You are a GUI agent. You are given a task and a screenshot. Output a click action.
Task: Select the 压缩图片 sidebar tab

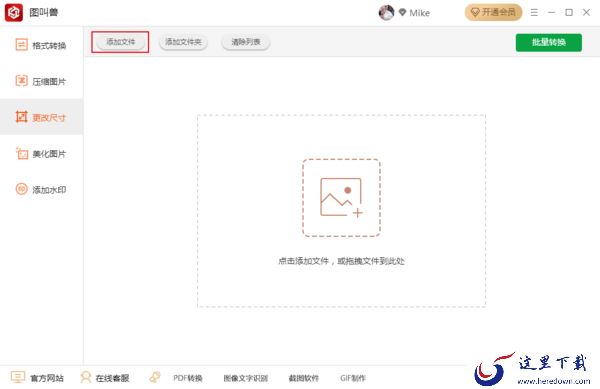41,81
